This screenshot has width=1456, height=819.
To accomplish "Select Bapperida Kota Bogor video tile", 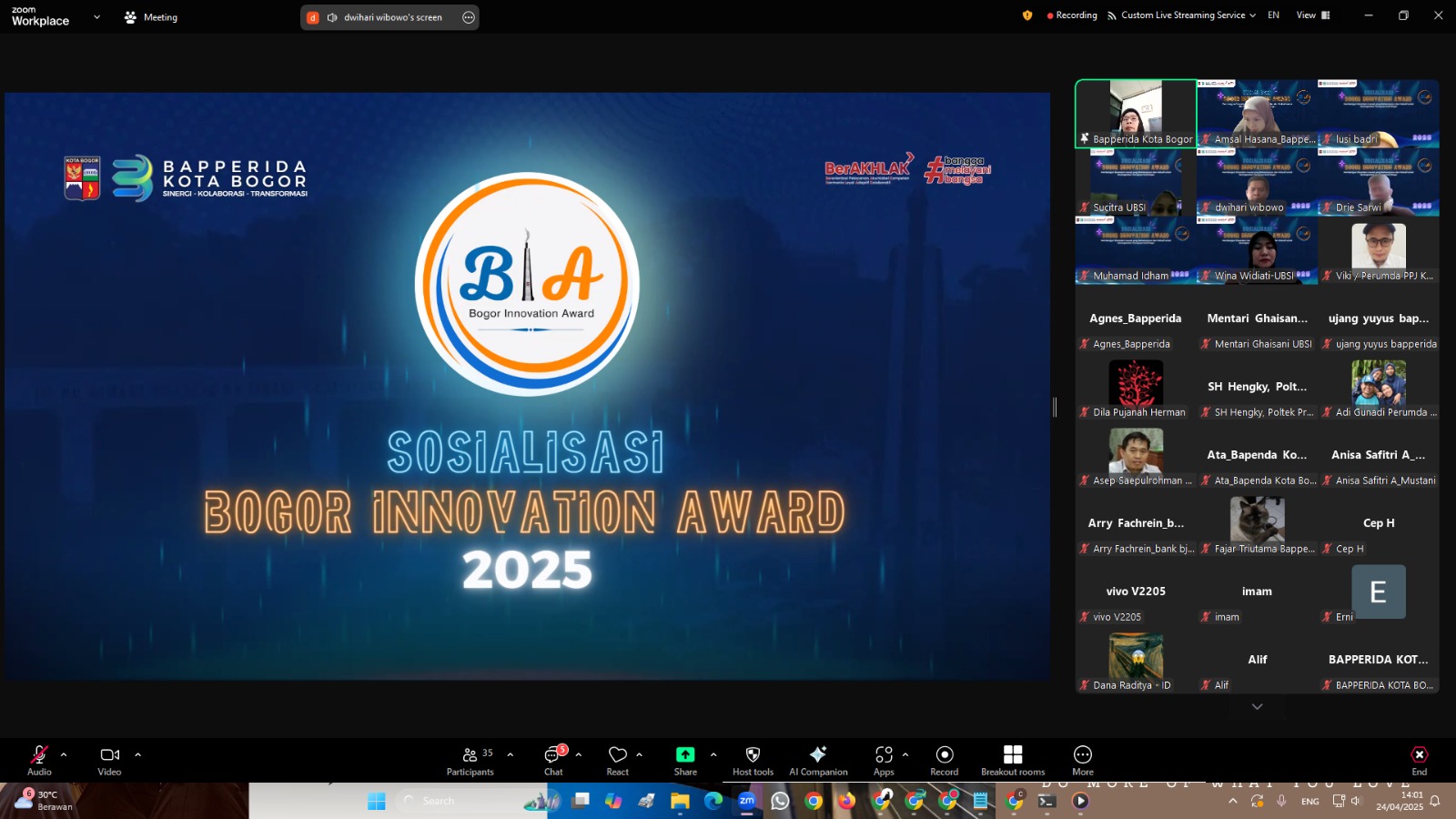I will click(x=1136, y=113).
